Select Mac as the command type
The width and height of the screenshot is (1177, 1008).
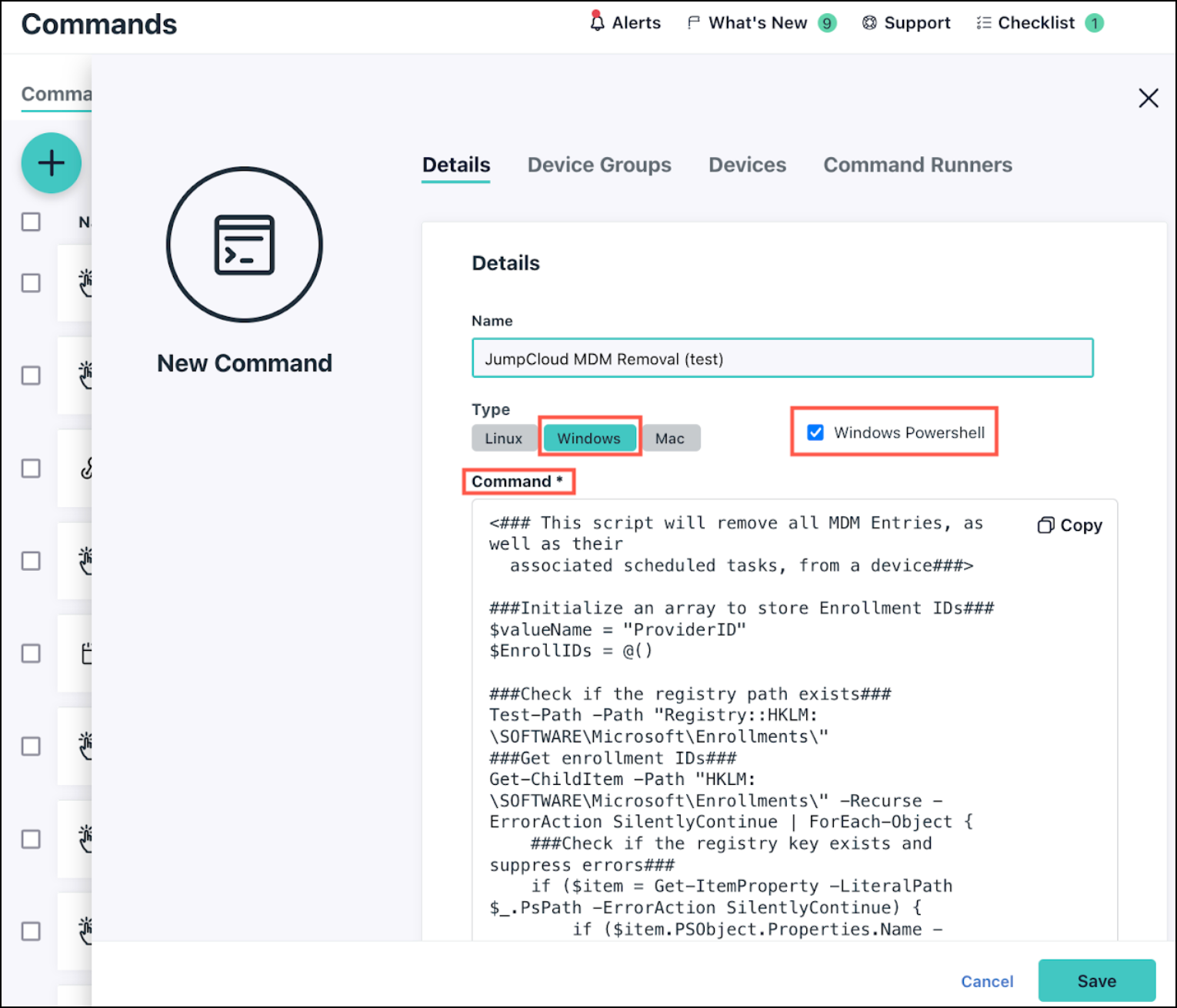671,438
